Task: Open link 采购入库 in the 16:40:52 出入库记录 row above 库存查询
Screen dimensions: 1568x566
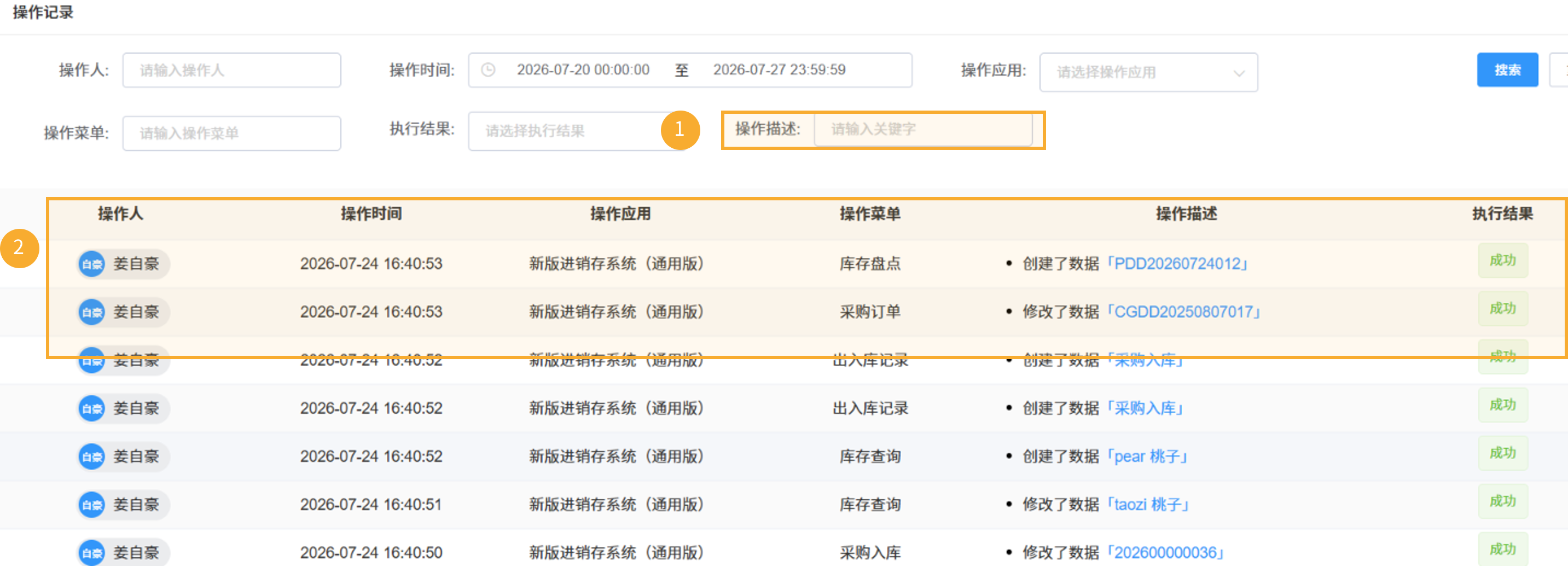Action: (x=1145, y=408)
